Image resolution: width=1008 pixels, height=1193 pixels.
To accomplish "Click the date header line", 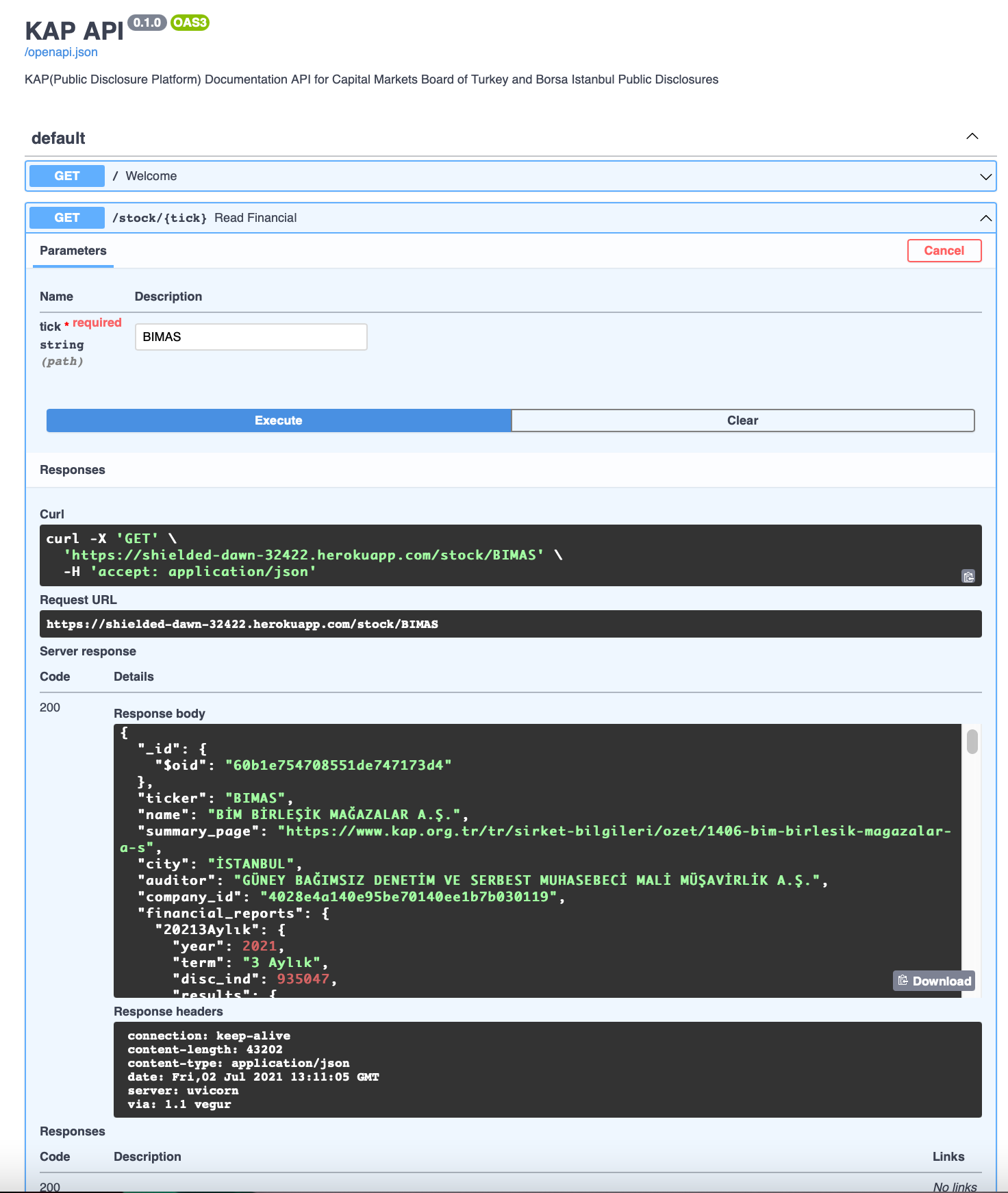I will coord(253,1077).
